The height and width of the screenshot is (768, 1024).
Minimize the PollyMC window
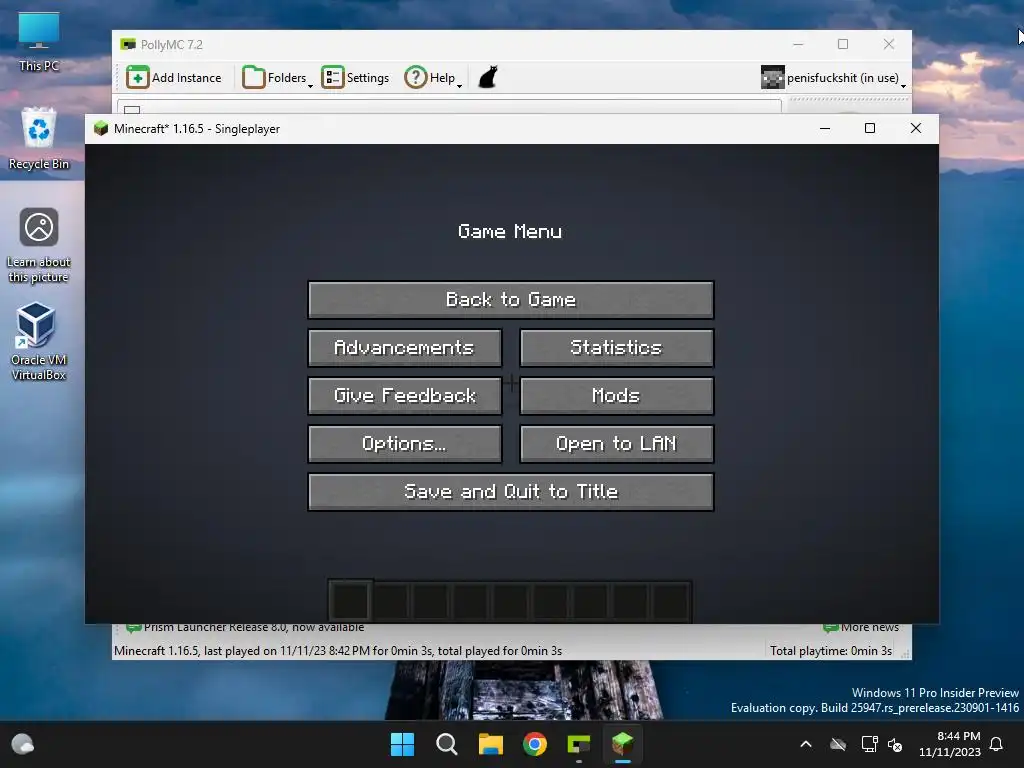click(x=798, y=44)
